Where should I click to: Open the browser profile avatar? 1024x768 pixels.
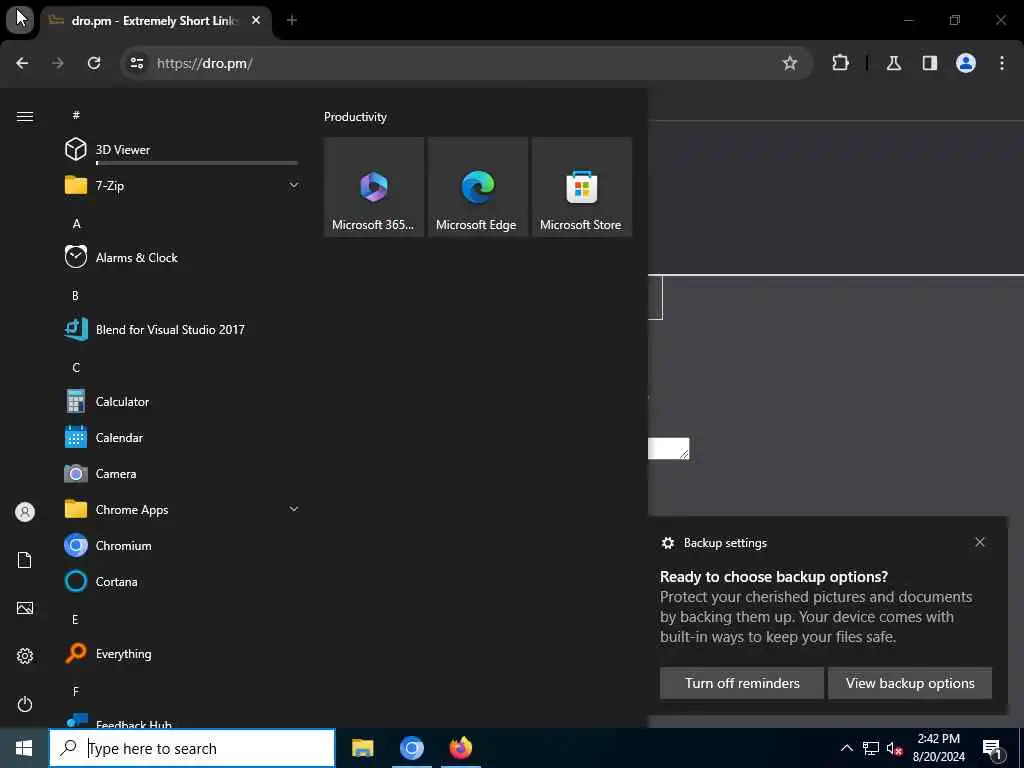coord(966,63)
